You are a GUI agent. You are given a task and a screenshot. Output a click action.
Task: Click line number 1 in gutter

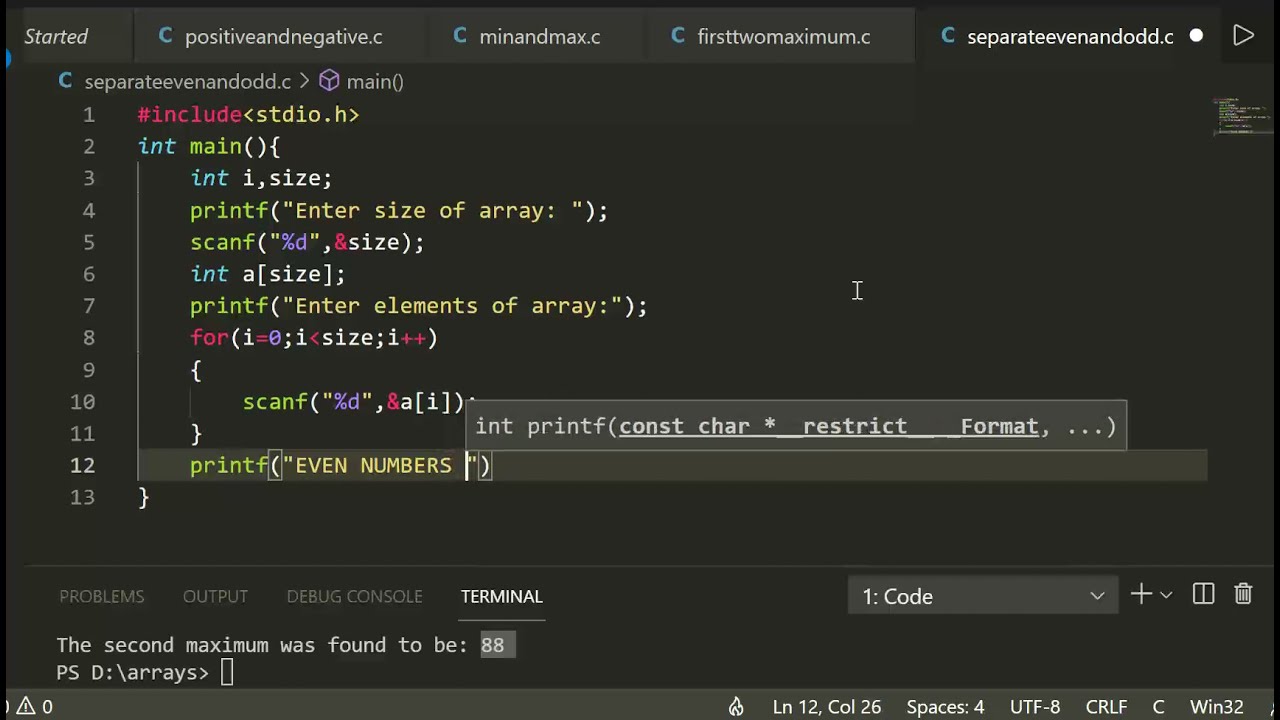coord(89,115)
